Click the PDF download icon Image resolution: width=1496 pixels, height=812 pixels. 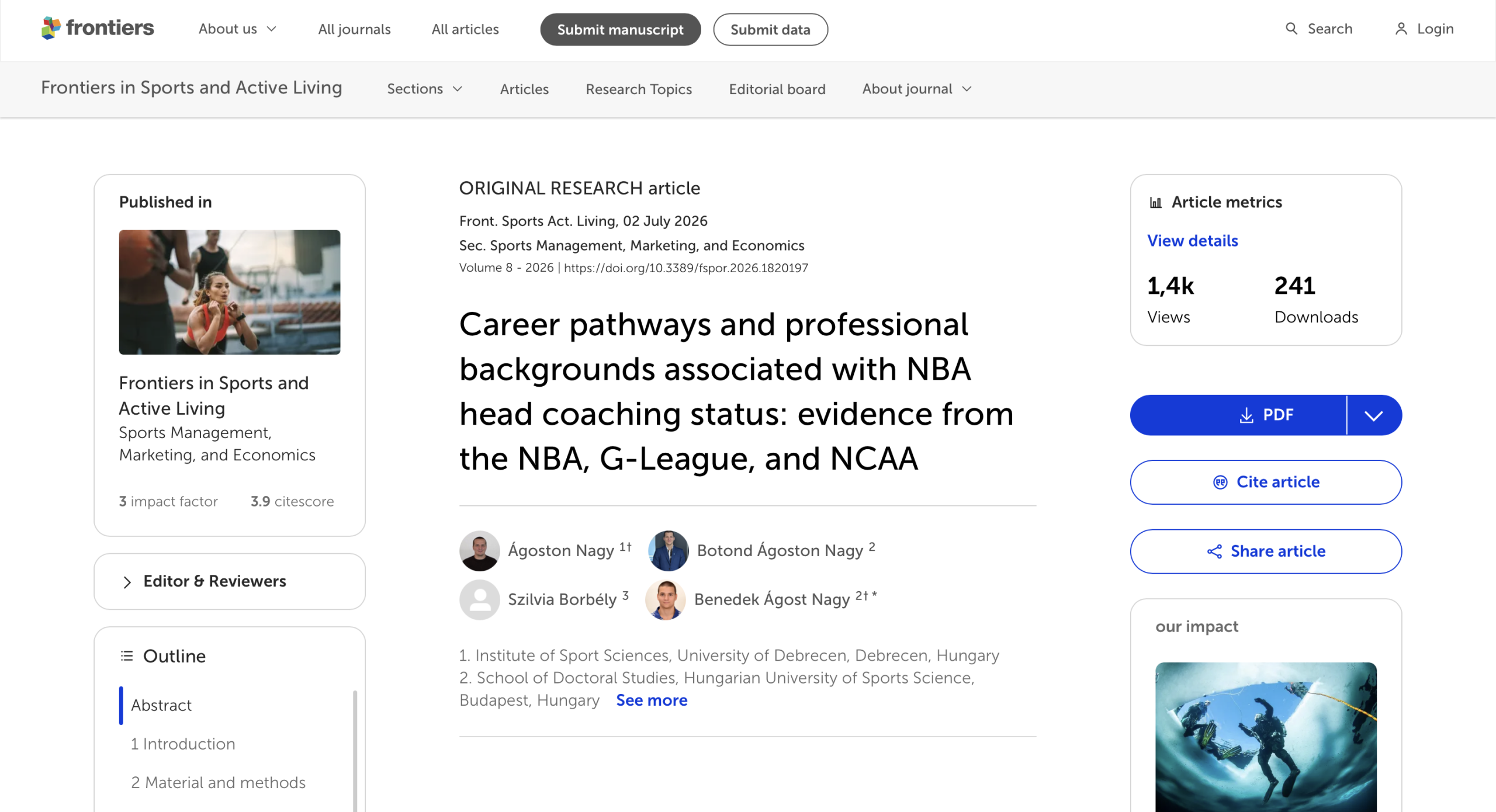point(1246,415)
